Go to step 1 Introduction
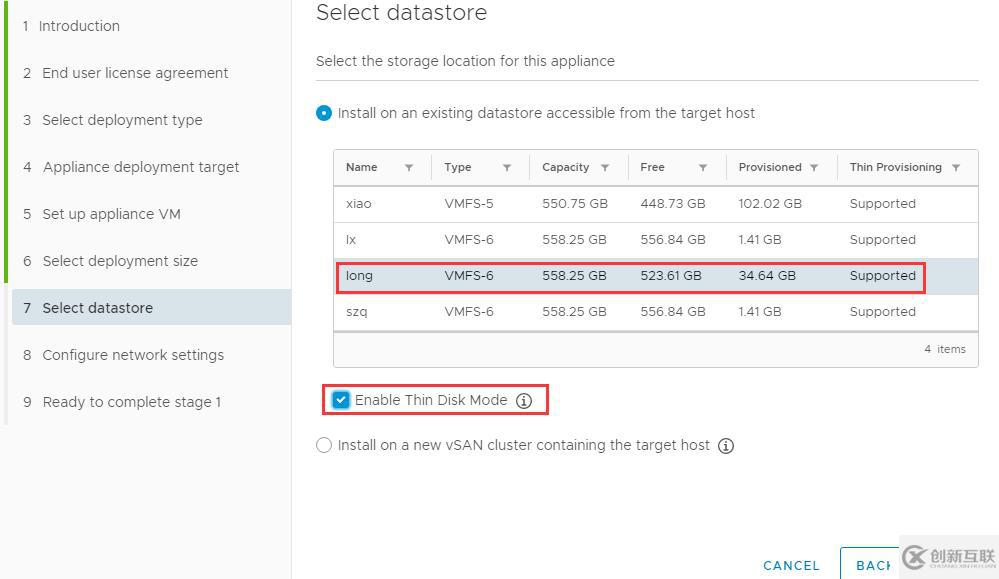 click(x=71, y=26)
